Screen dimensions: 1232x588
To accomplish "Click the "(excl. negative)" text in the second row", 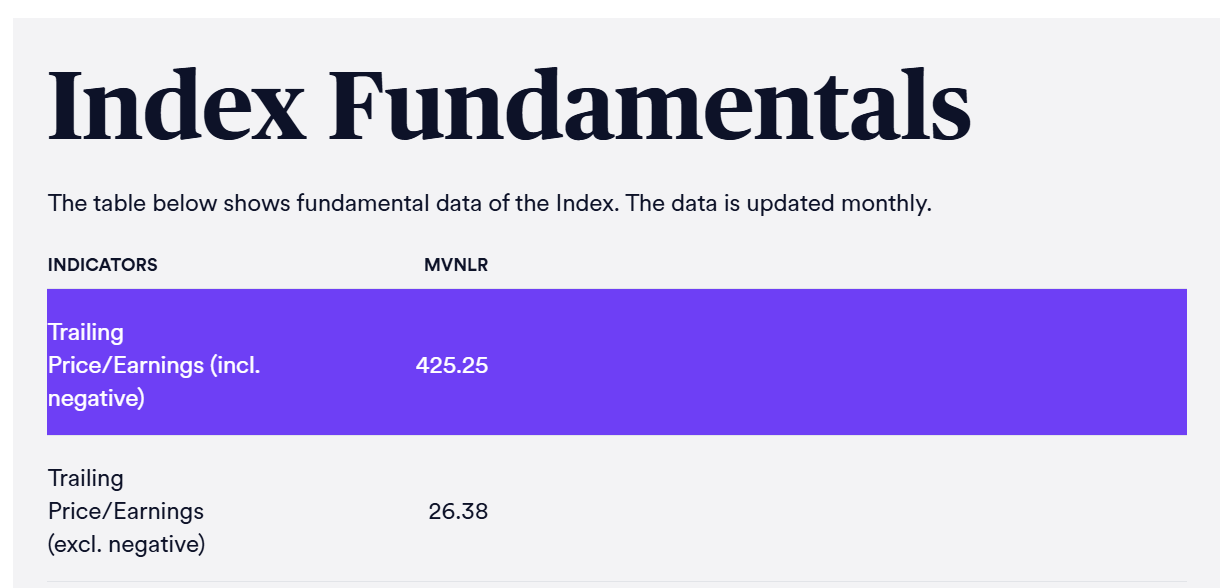I will click(x=126, y=545).
